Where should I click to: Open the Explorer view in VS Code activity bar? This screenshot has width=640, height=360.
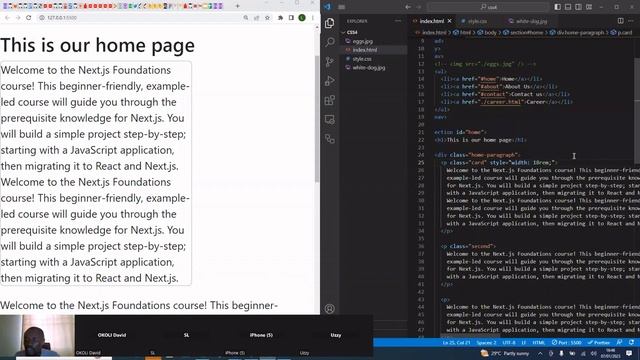click(x=330, y=23)
